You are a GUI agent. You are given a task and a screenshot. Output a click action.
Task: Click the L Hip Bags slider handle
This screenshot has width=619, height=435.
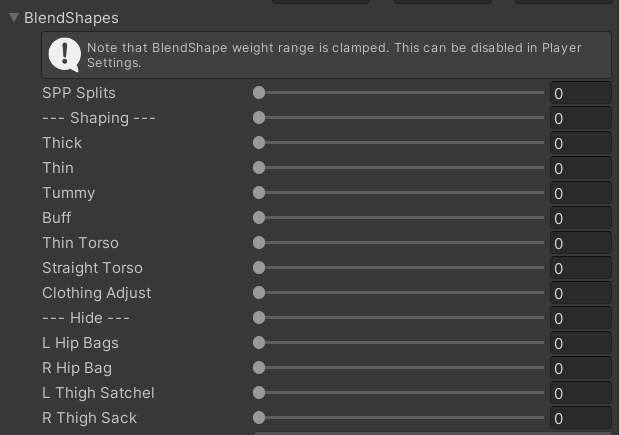[259, 343]
